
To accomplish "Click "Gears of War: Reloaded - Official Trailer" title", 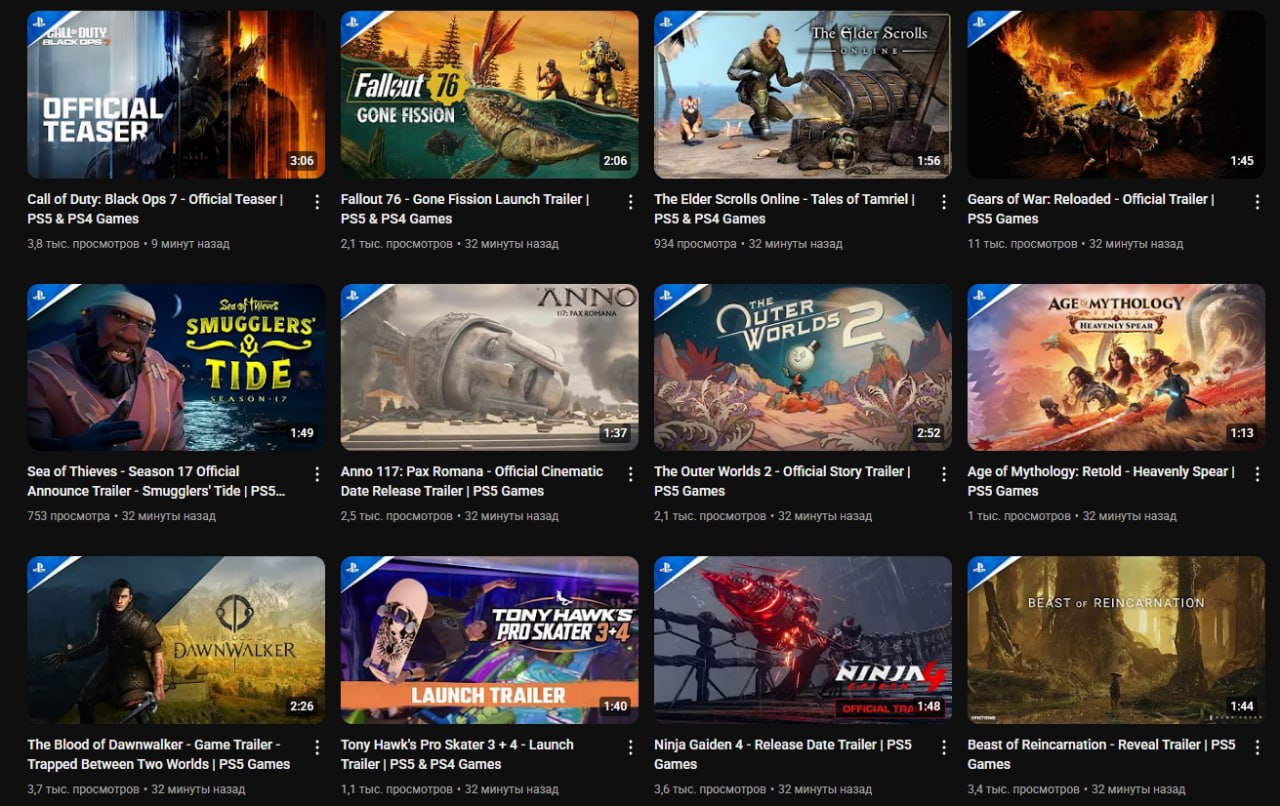I will [1091, 209].
